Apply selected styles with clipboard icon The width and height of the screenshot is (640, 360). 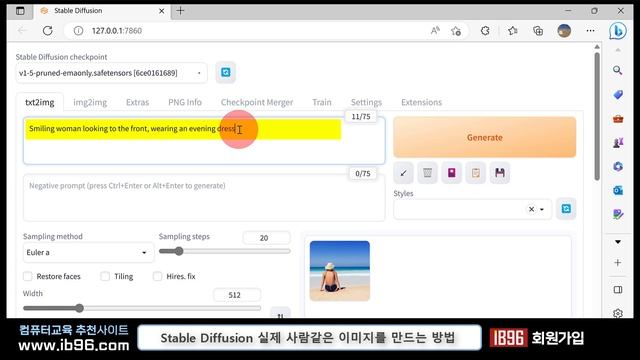pyautogui.click(x=476, y=173)
